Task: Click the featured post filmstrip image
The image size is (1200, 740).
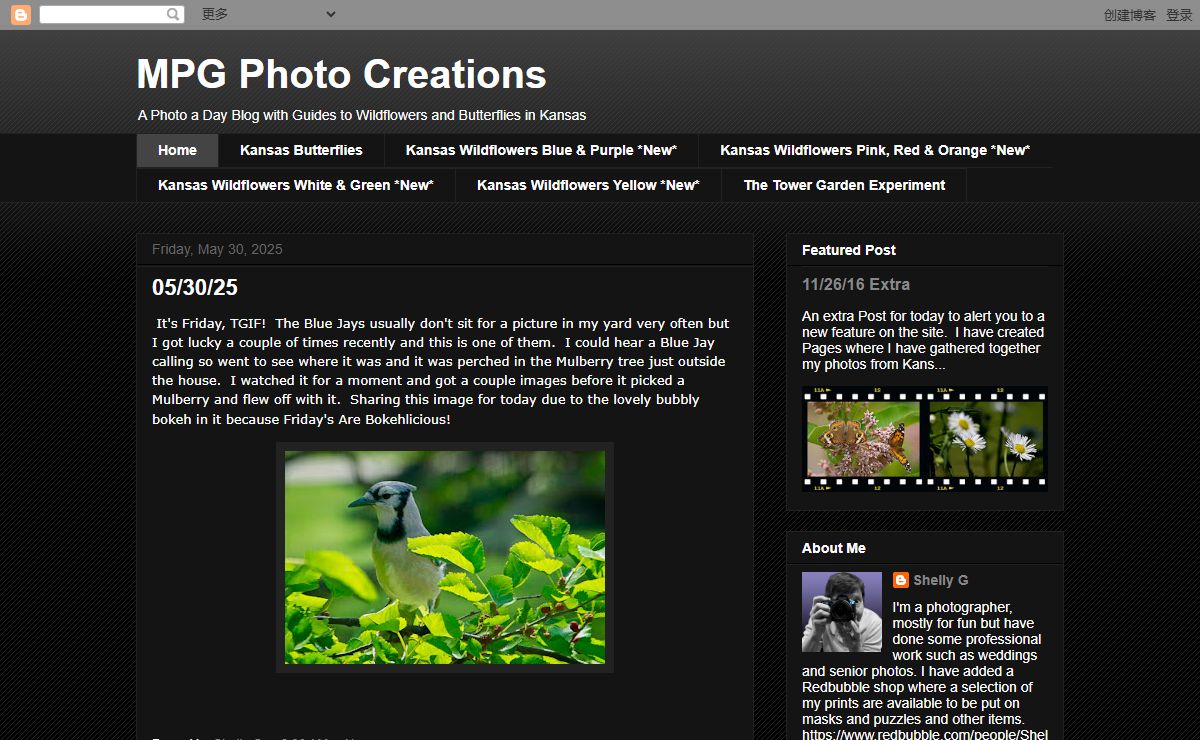Action: point(925,439)
